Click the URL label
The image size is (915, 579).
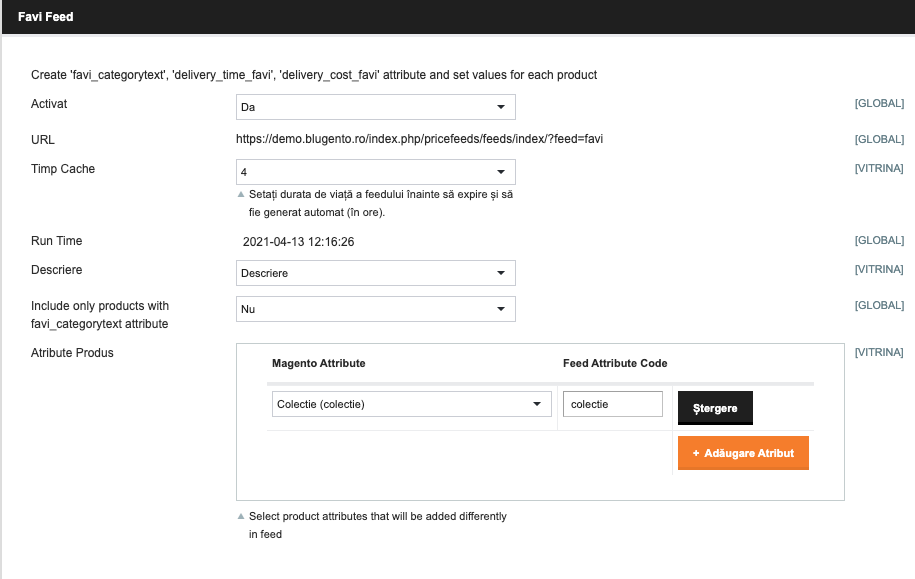[x=43, y=139]
